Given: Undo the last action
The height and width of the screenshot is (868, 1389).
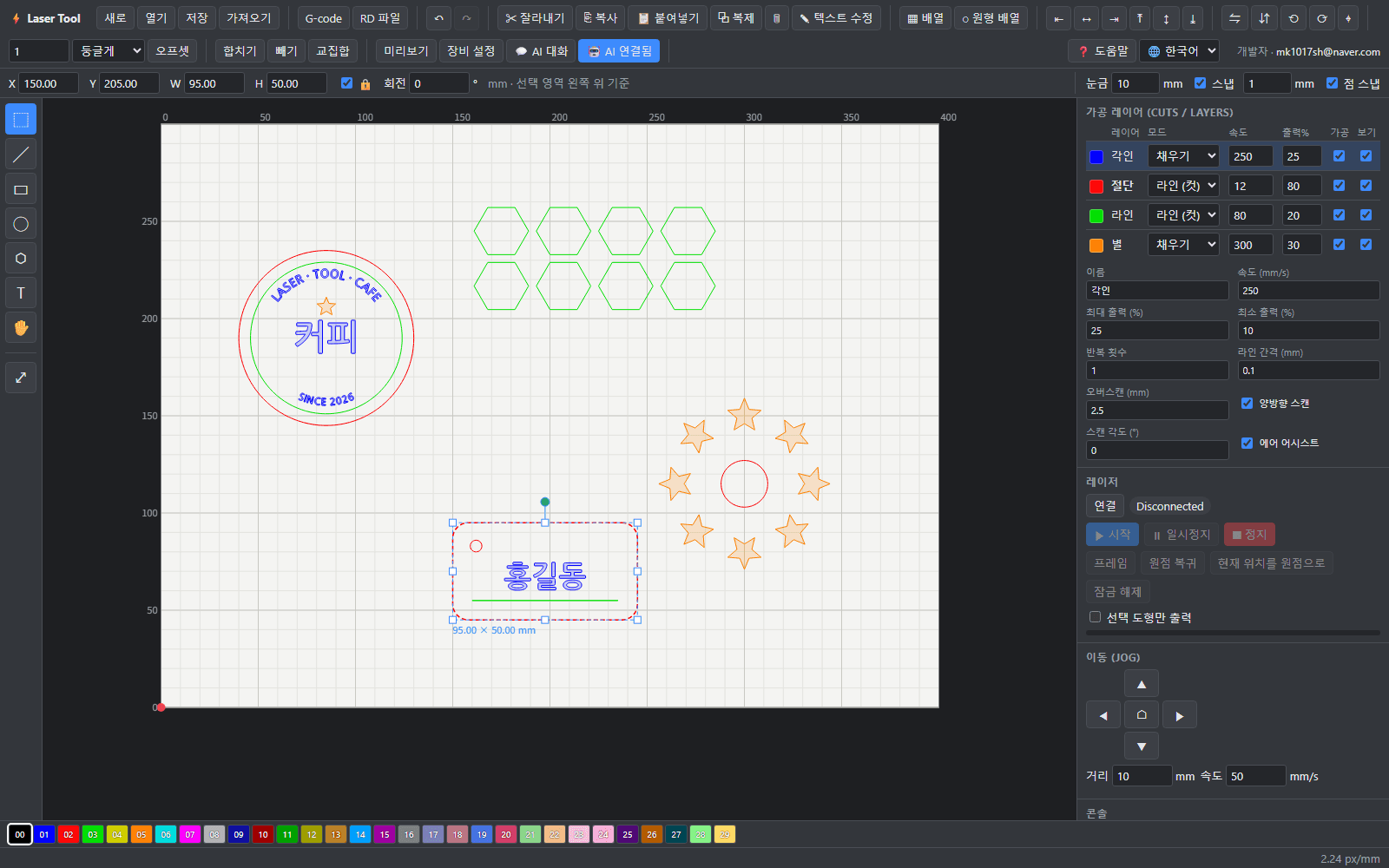Looking at the screenshot, I should point(439,18).
